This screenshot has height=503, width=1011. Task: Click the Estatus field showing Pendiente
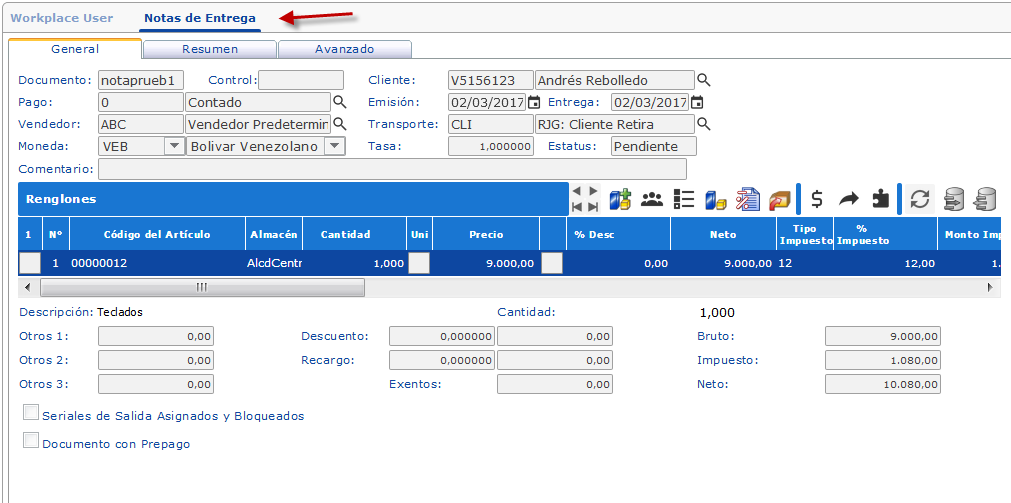click(x=654, y=146)
